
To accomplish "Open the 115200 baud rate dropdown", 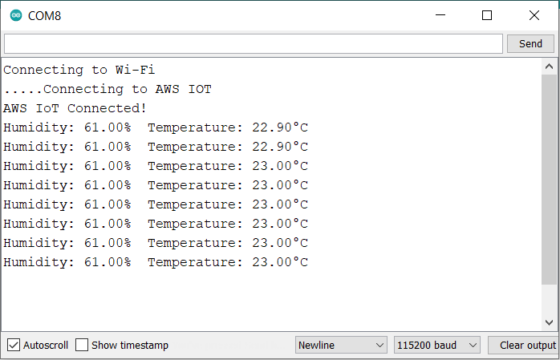I will coord(437,345).
